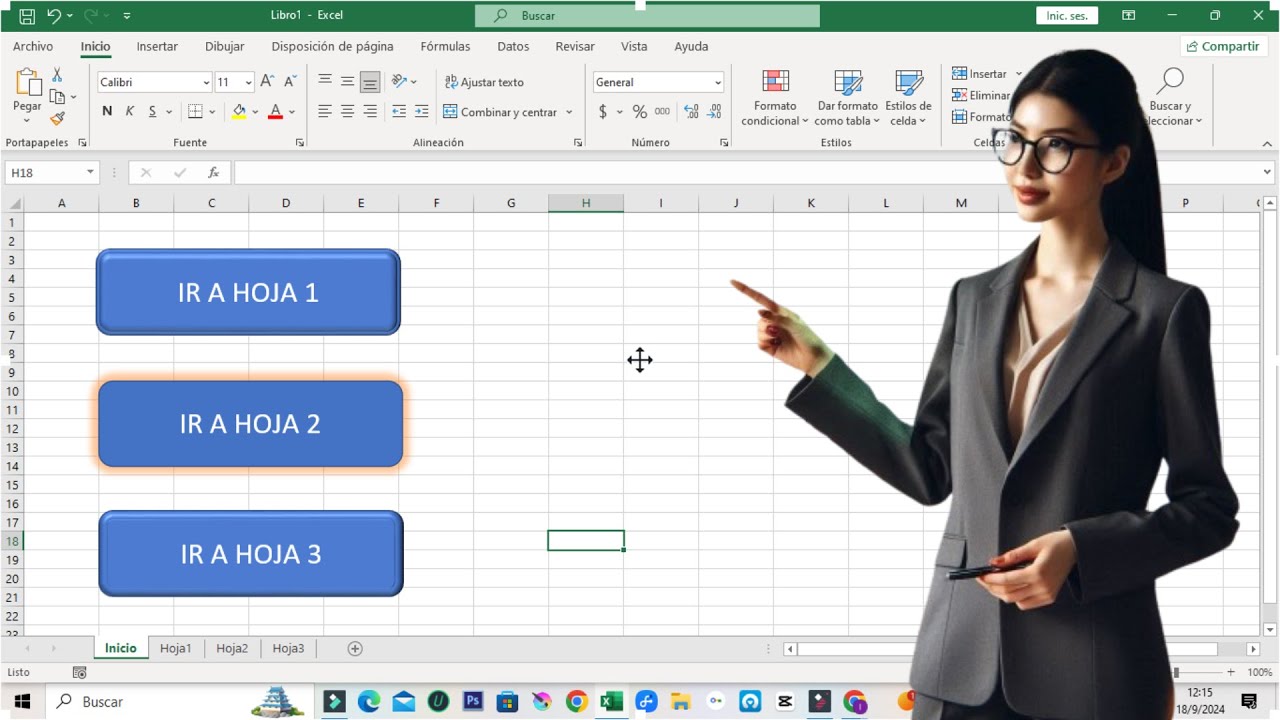
Task: Increase font size with the larger A icon
Action: (x=267, y=82)
